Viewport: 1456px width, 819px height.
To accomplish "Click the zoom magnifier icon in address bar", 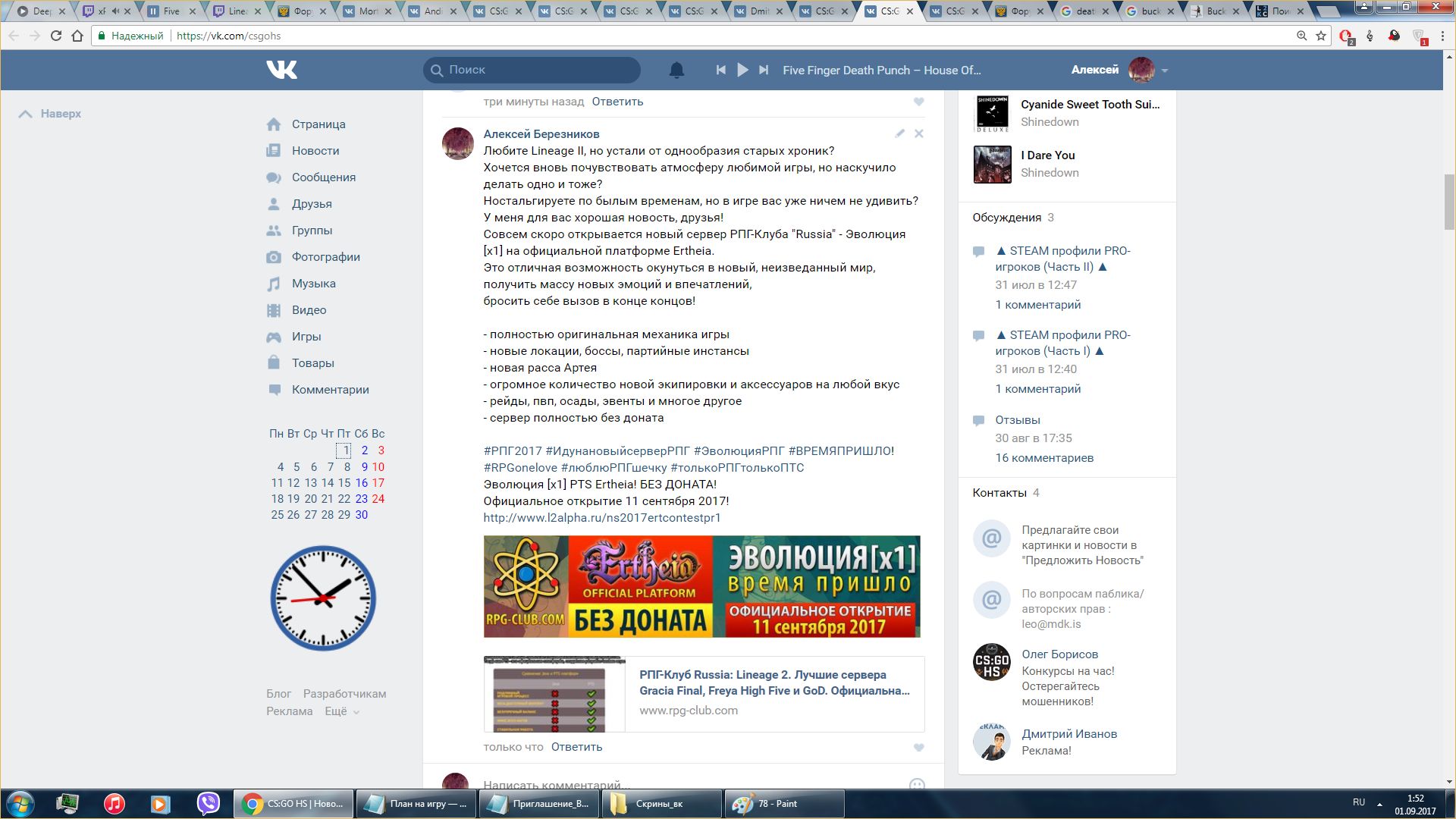I will (x=1301, y=36).
